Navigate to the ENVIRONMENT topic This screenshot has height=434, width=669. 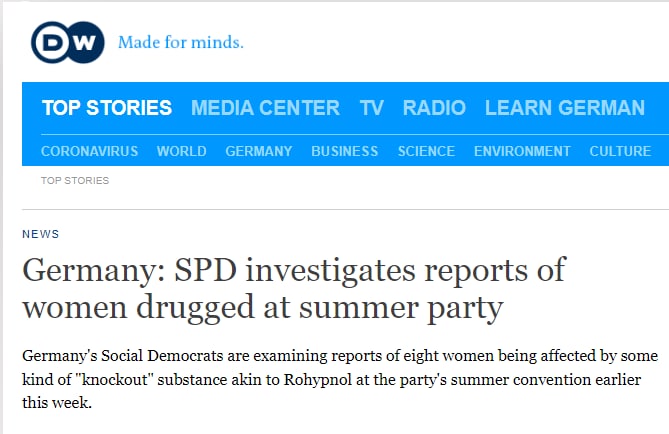pyautogui.click(x=522, y=151)
